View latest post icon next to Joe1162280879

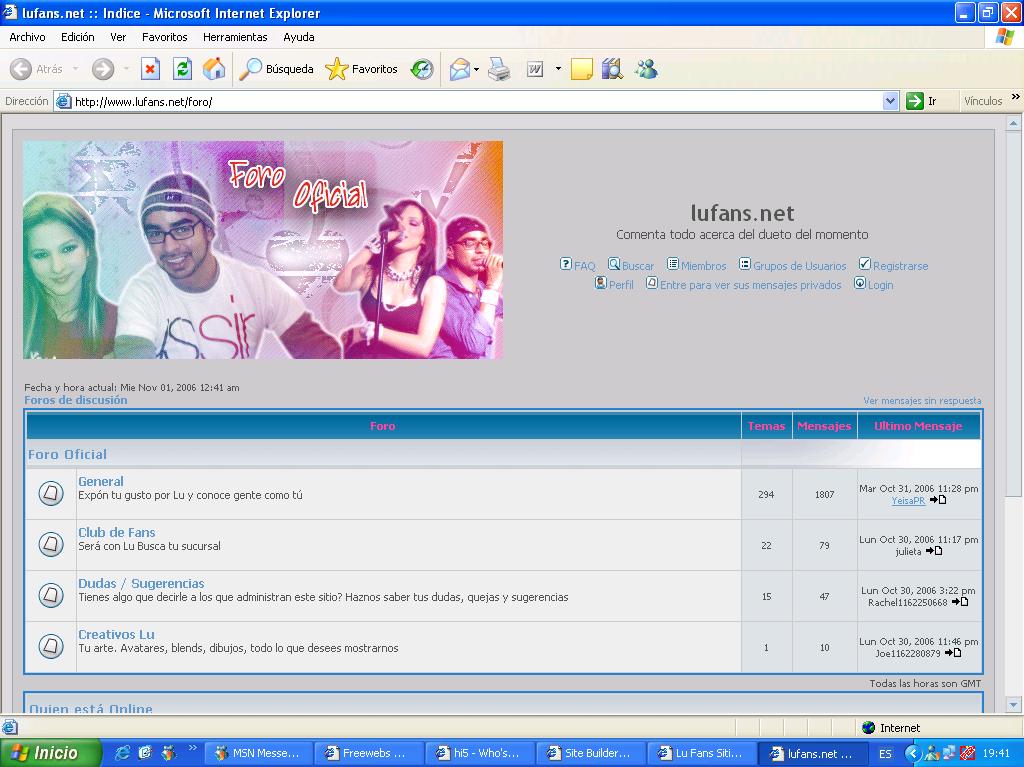[953, 653]
